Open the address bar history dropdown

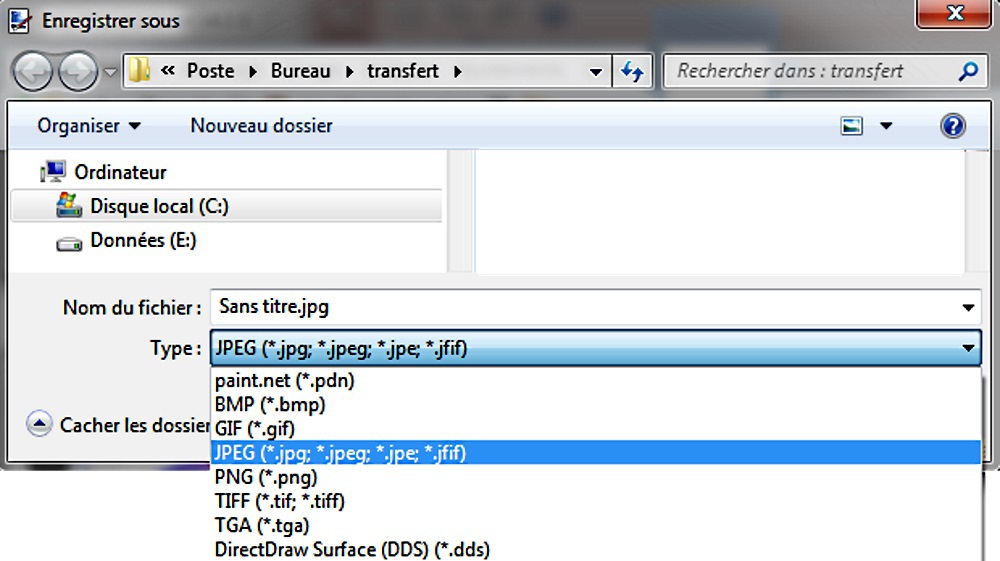596,71
